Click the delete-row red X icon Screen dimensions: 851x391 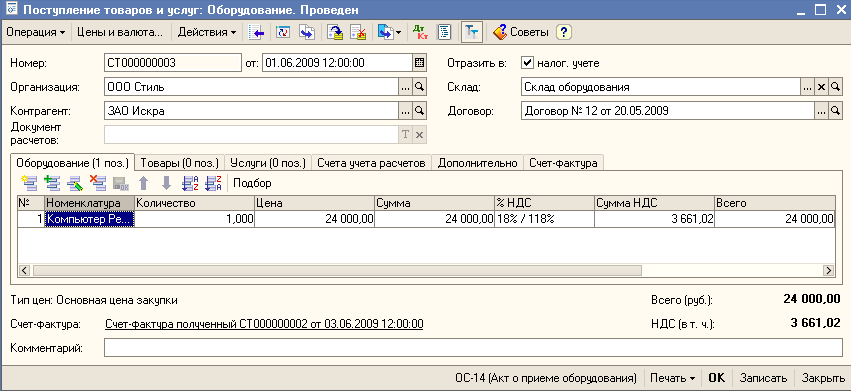click(98, 183)
